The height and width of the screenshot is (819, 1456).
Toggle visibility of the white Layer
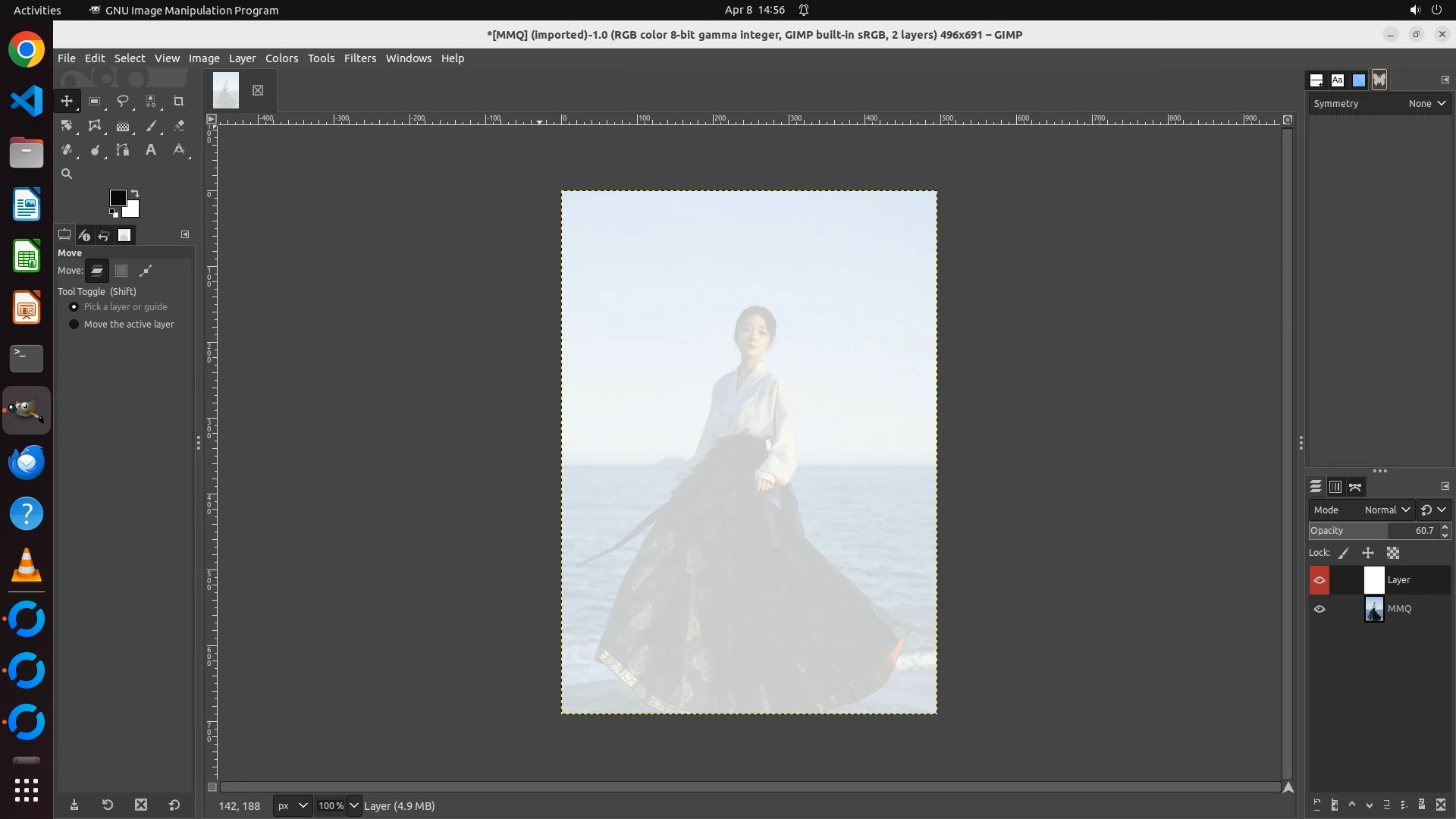[x=1319, y=580]
